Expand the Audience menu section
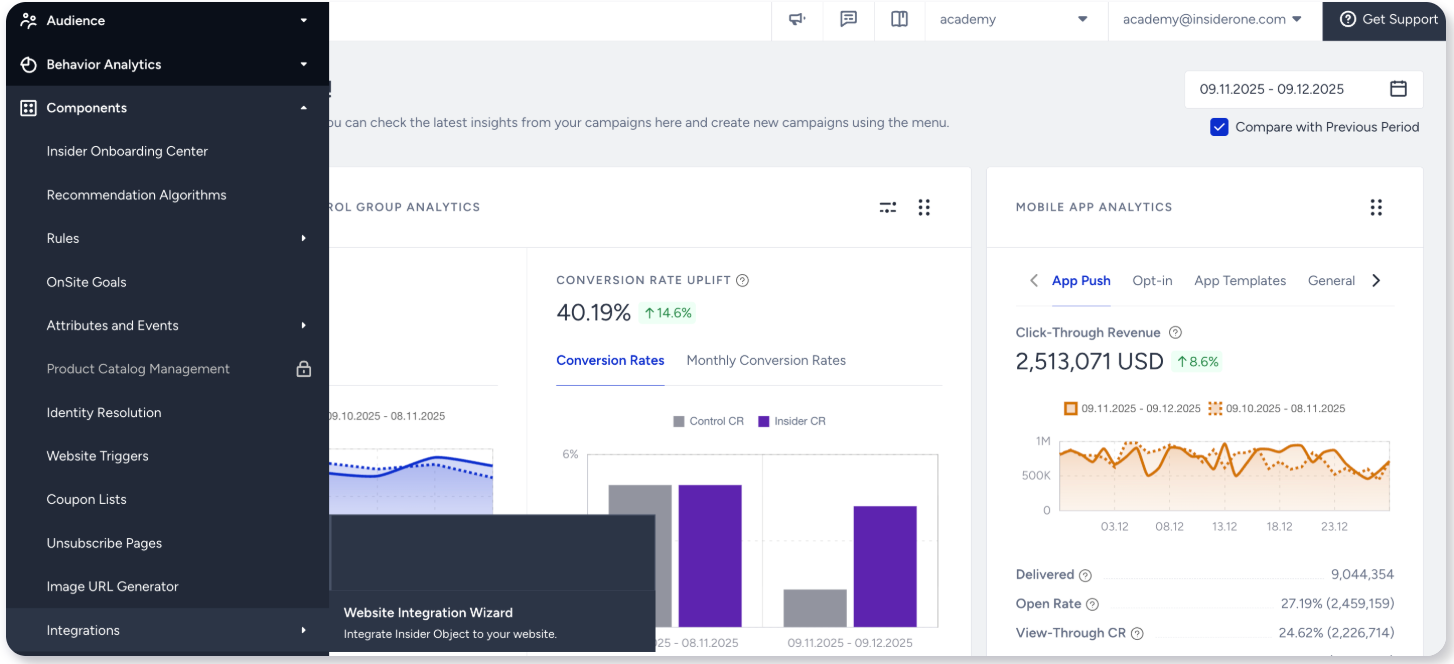Image resolution: width=1454 pixels, height=664 pixels. (x=304, y=20)
